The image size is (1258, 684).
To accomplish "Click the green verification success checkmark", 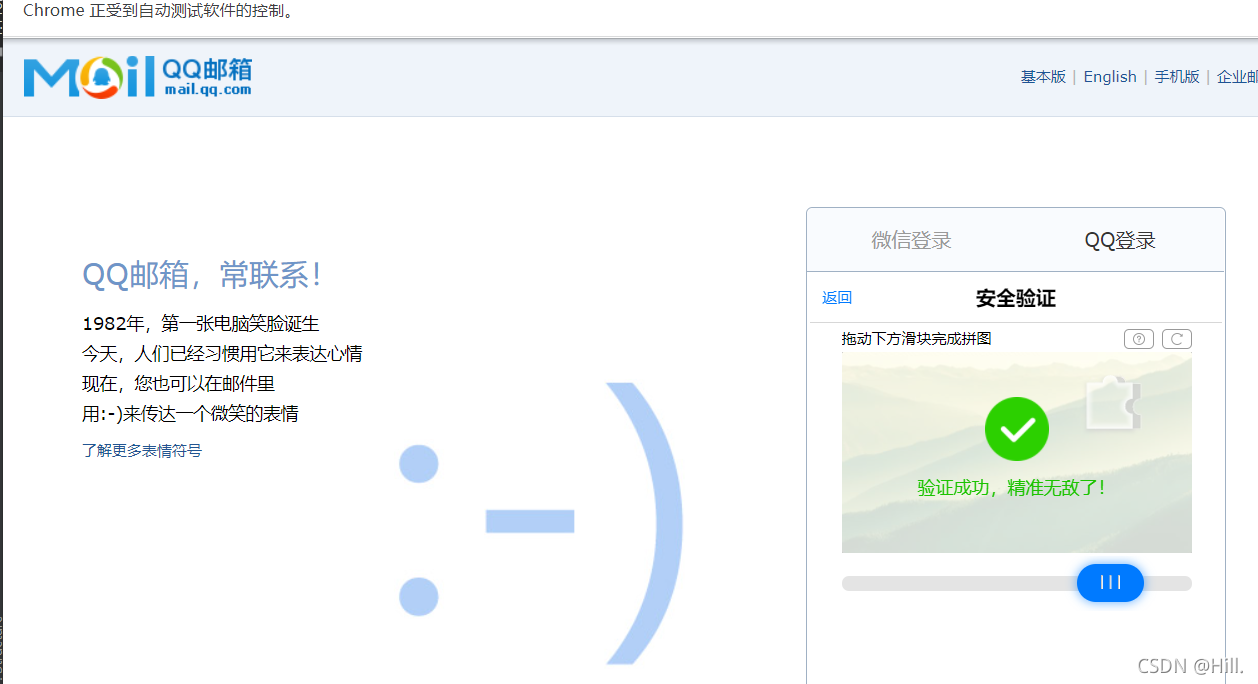I will [1017, 429].
